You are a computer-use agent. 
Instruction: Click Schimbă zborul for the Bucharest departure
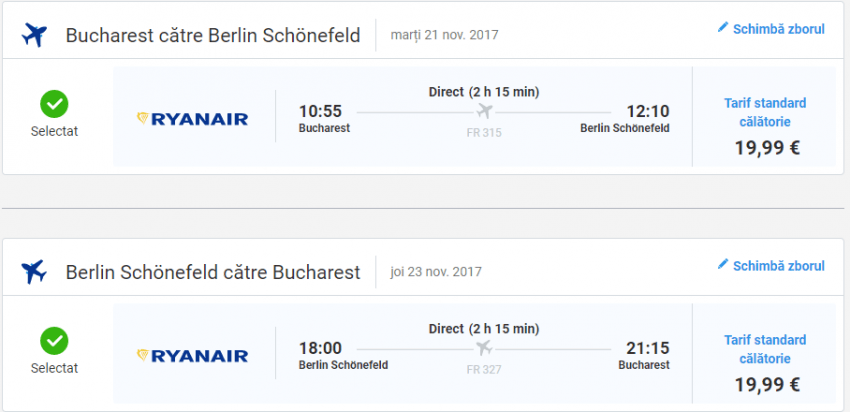coord(779,29)
